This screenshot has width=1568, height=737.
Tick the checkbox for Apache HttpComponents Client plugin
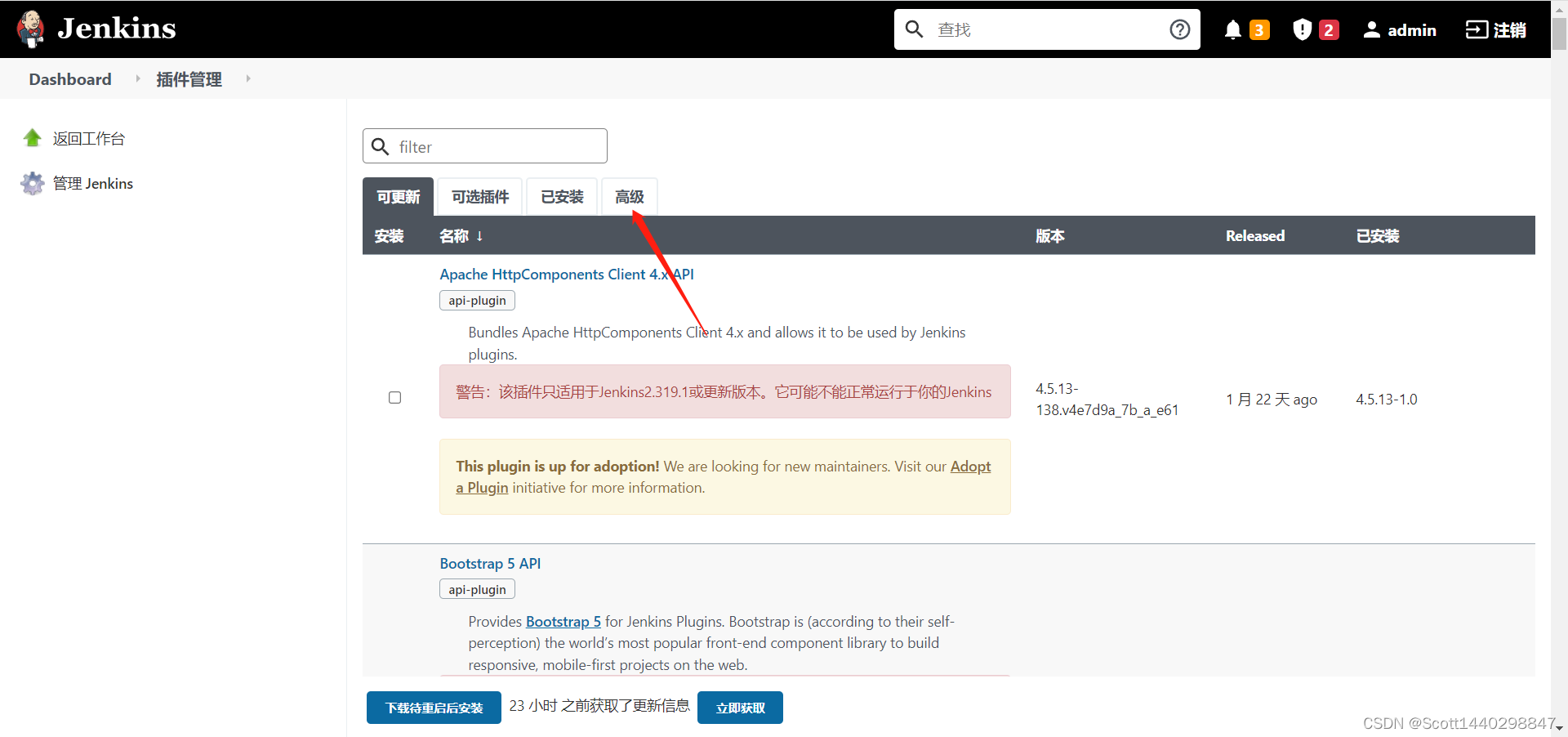394,398
